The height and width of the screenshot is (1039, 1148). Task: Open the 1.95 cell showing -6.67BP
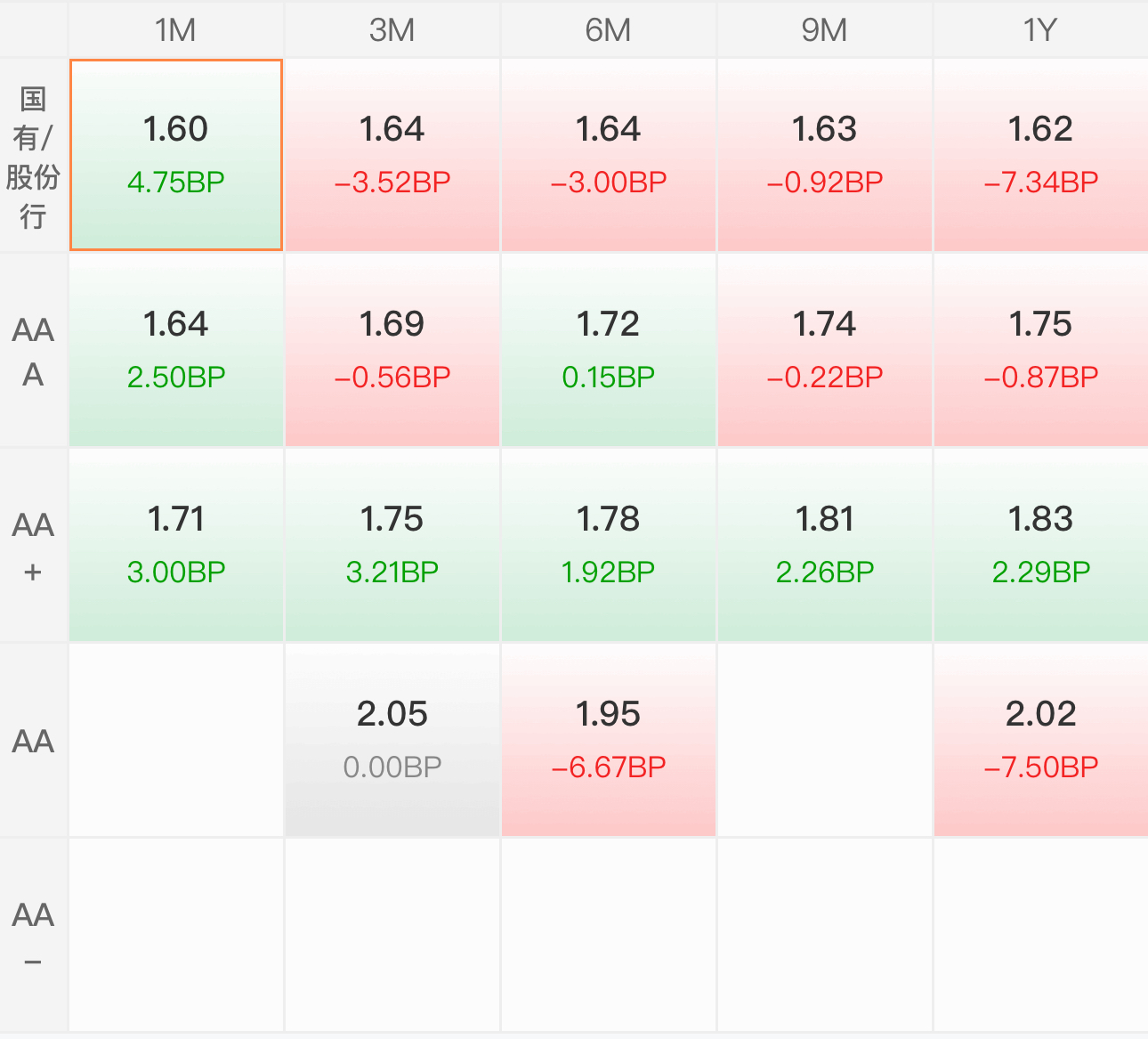[609, 741]
